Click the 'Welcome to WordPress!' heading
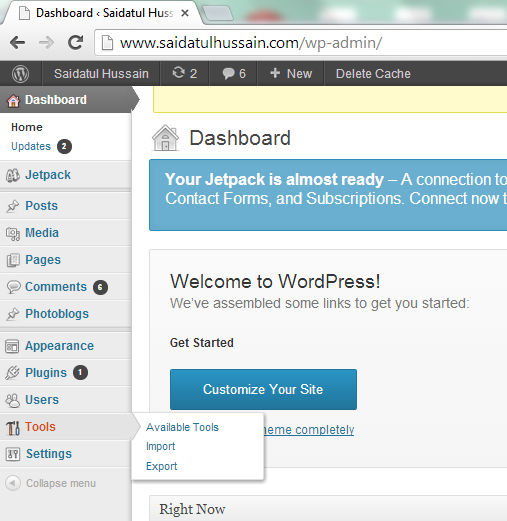The width and height of the screenshot is (507, 521). 275,282
